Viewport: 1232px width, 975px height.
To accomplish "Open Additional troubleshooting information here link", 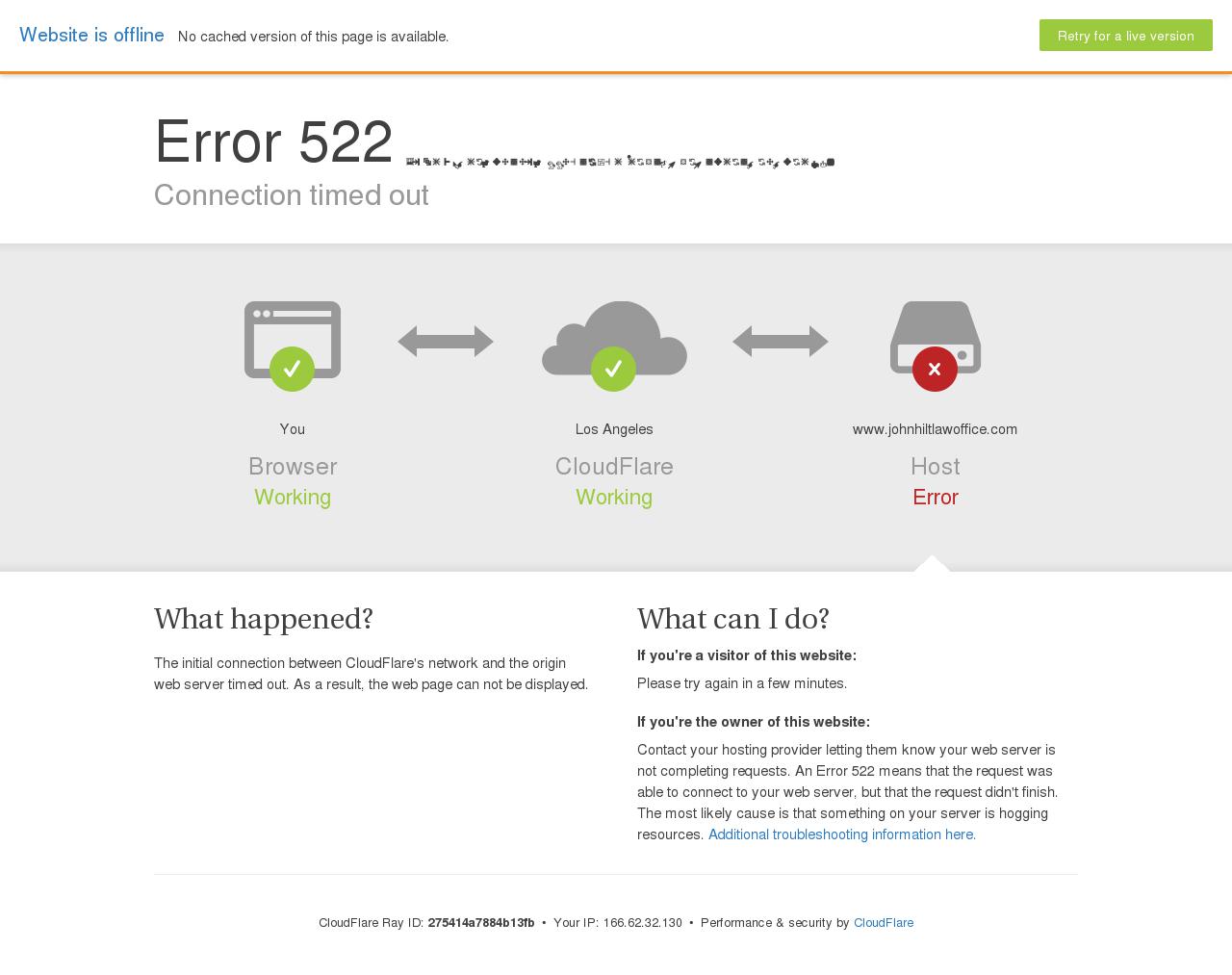I will 842,834.
